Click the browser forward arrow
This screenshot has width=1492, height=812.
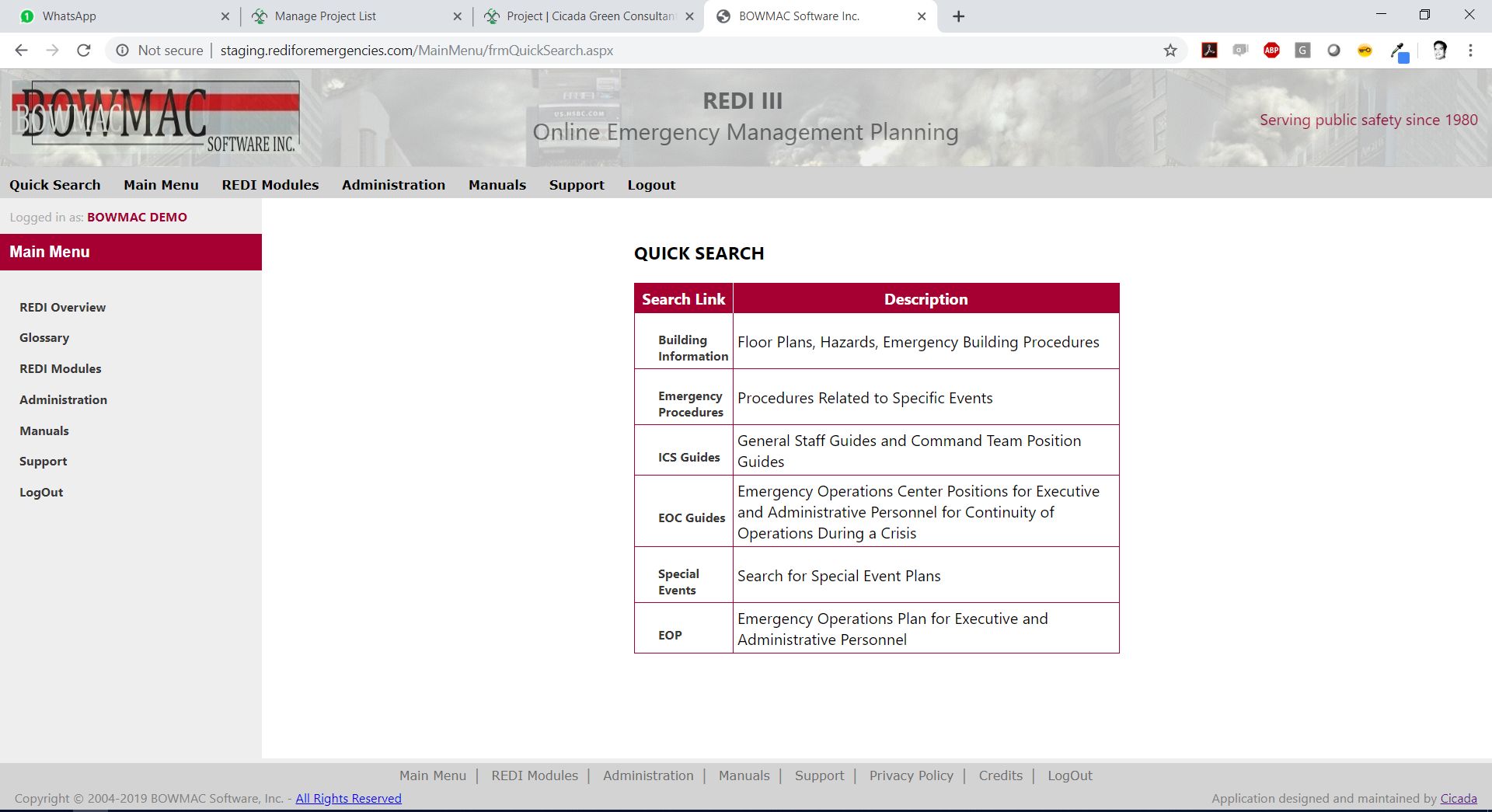pyautogui.click(x=52, y=51)
